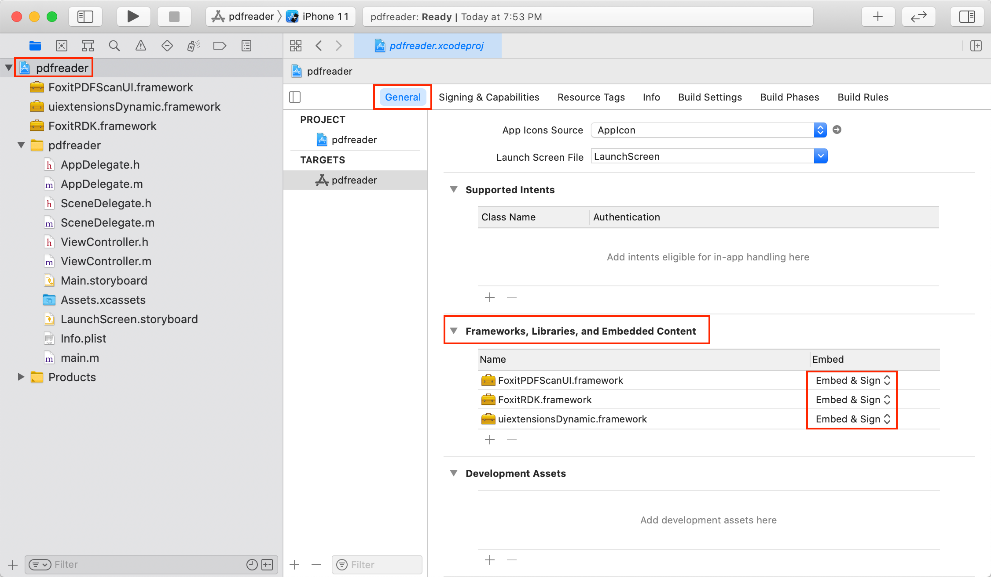This screenshot has height=577, width=991.
Task: Click the related items grid icon
Action: point(296,46)
